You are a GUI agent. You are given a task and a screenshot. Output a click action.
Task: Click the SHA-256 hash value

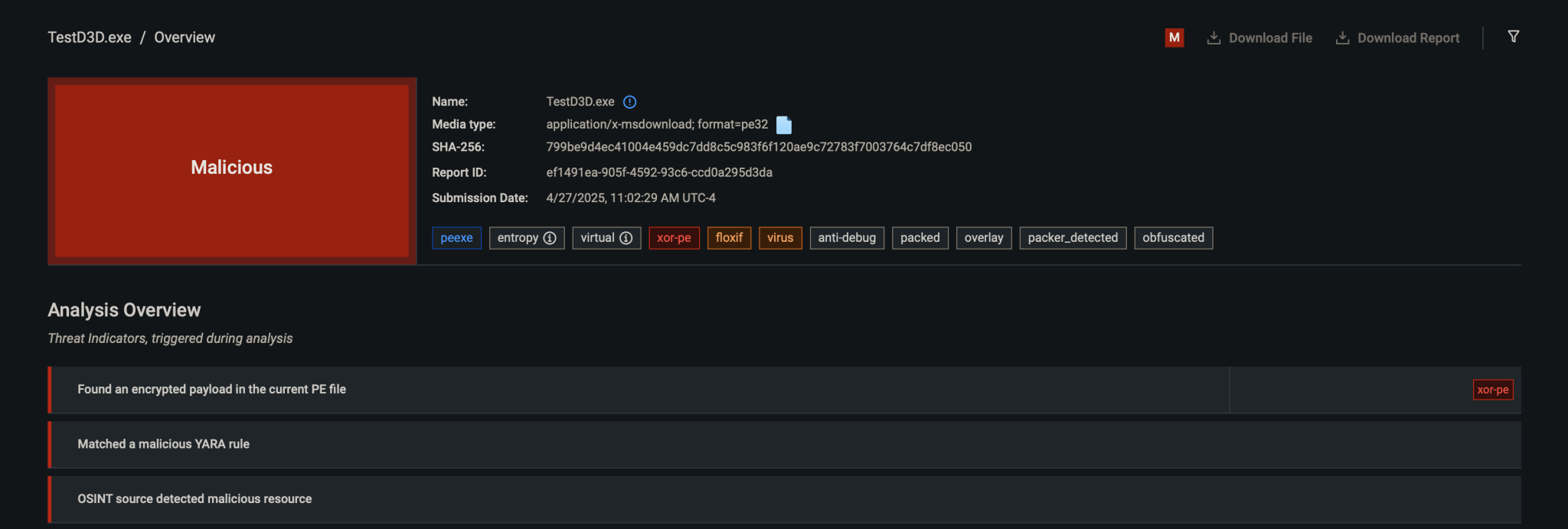tap(759, 146)
